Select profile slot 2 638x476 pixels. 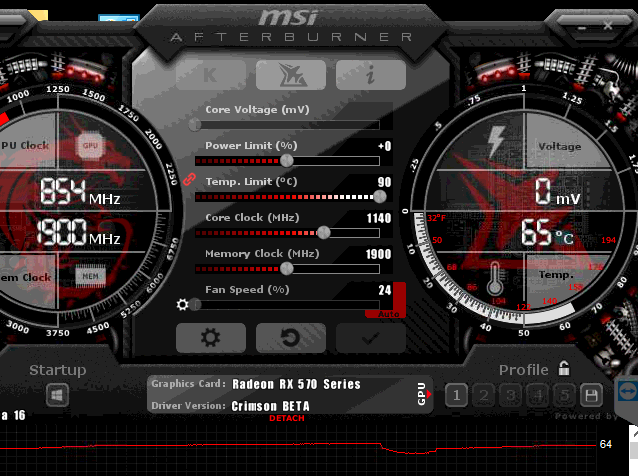point(483,395)
